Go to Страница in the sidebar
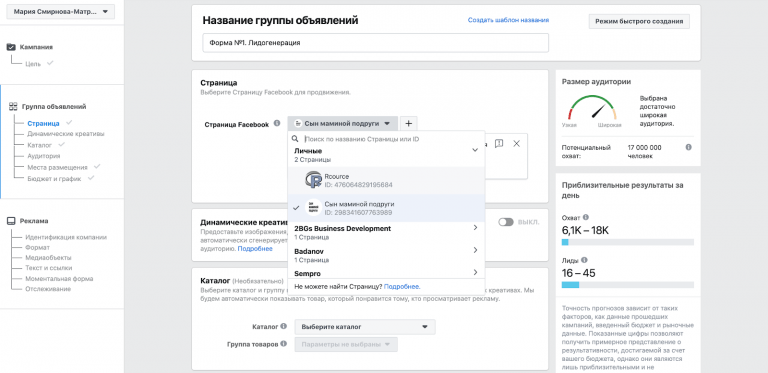Viewport: 768px width, 373px height. tap(43, 123)
